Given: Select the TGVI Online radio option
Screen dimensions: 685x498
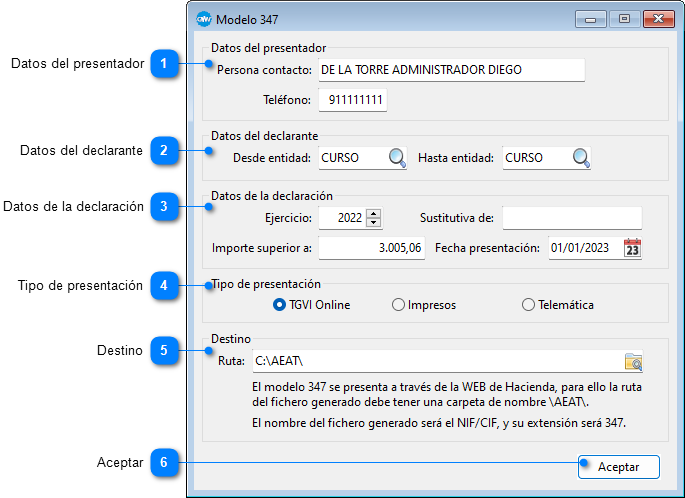Looking at the screenshot, I should pyautogui.click(x=279, y=304).
